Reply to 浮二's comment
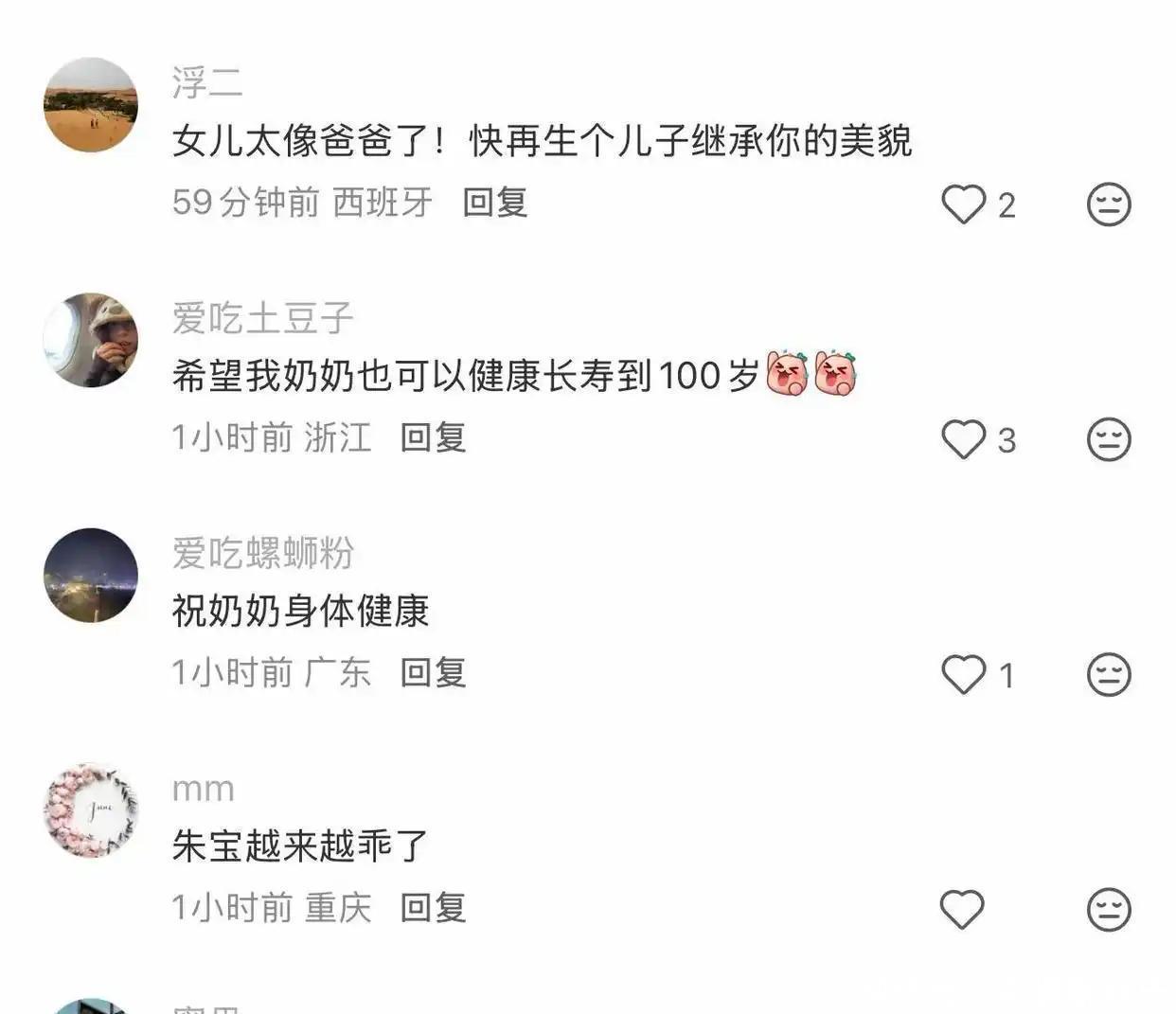This screenshot has width=1176, height=1014. click(x=494, y=202)
